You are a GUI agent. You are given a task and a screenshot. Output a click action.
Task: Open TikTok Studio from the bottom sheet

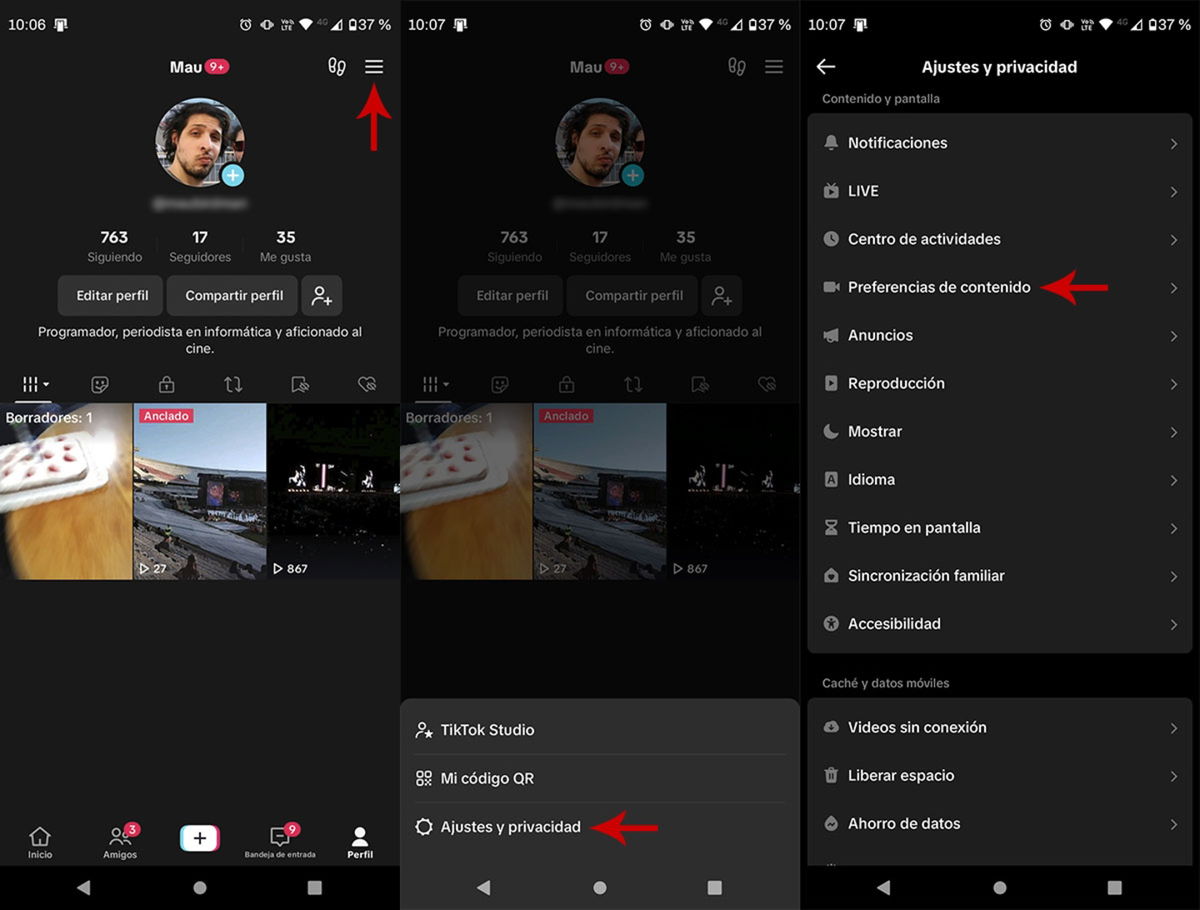click(600, 730)
